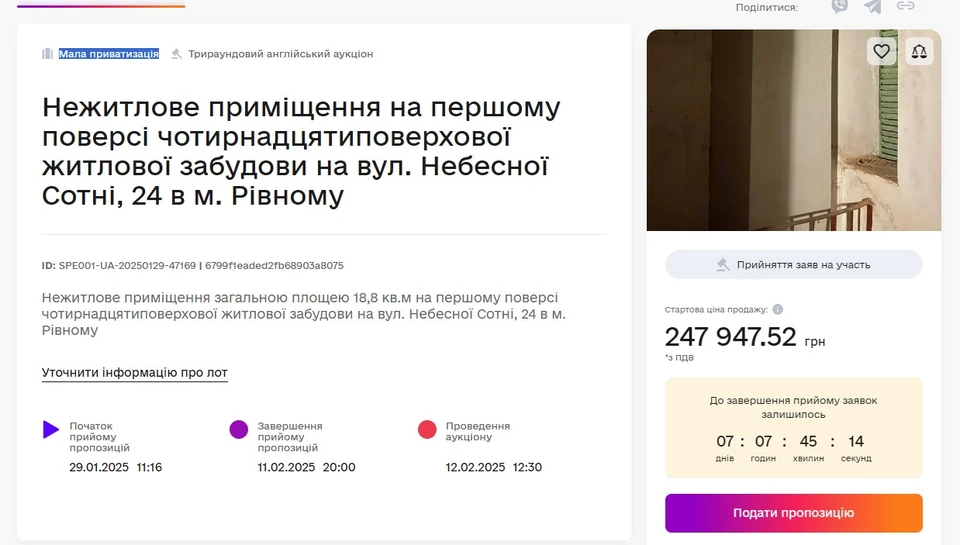Open Трираундовий англійський аукціон type link
The image size is (960, 545).
(x=281, y=54)
